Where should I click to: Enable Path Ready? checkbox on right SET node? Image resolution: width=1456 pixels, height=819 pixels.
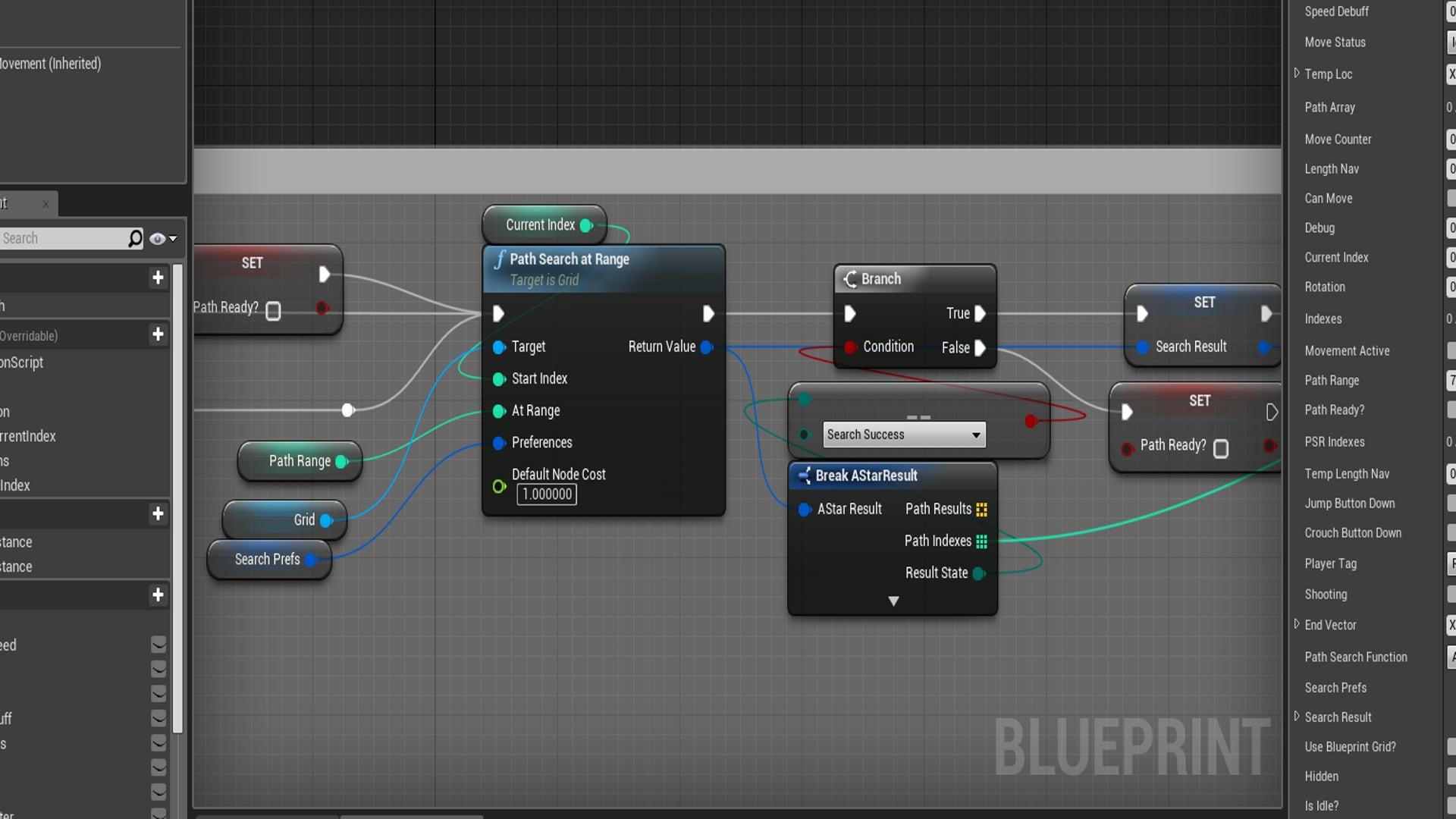point(1221,449)
